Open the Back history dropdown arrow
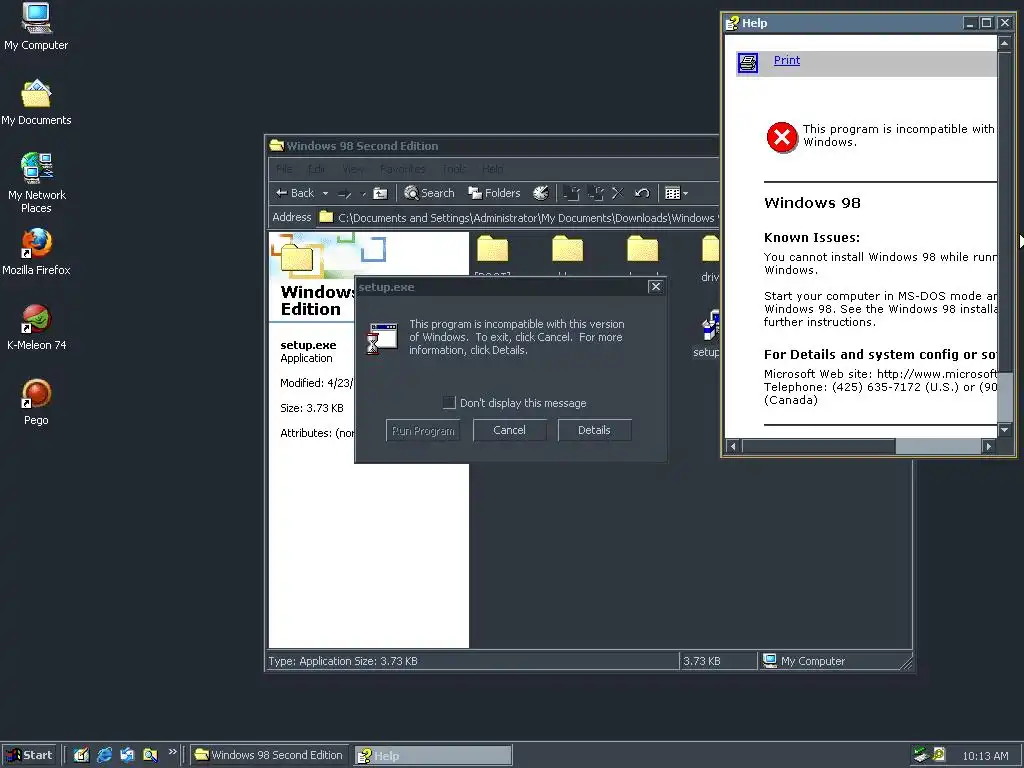Screen dimensions: 1024x768 tap(325, 193)
